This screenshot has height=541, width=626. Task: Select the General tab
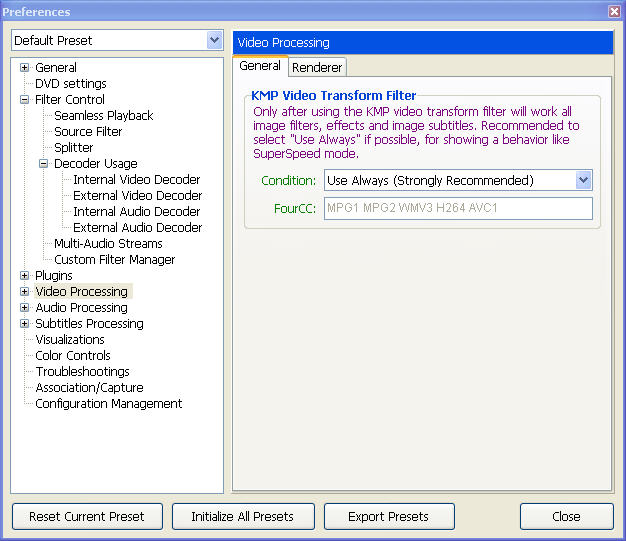(260, 66)
